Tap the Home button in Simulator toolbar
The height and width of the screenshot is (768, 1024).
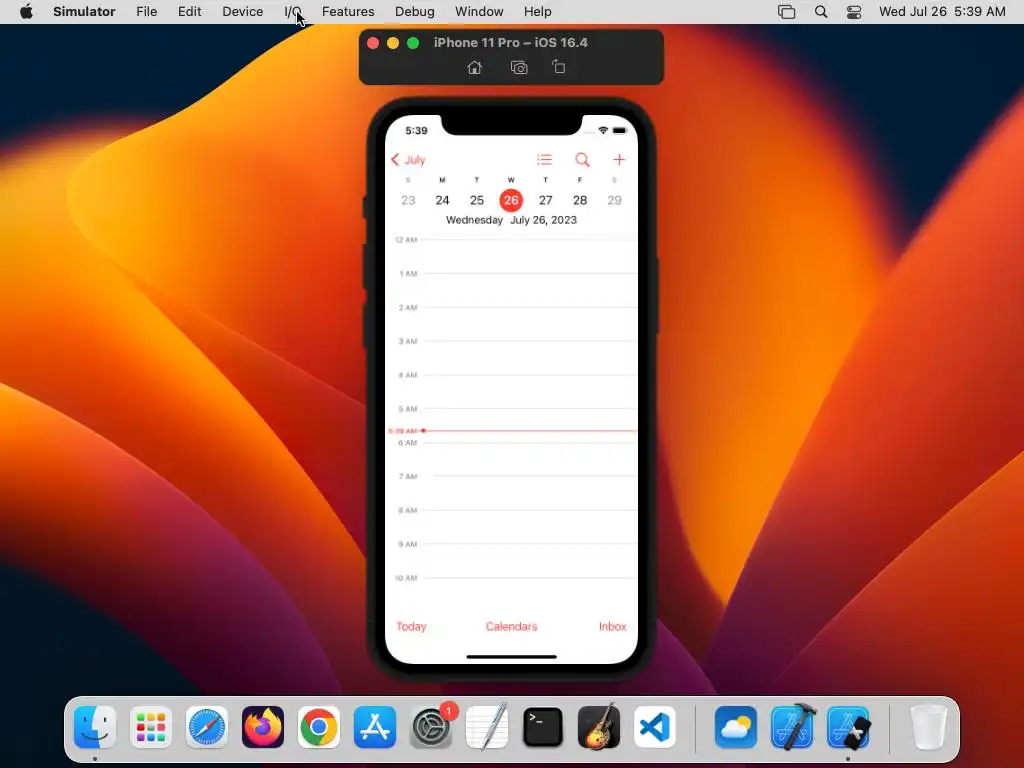pyautogui.click(x=475, y=67)
